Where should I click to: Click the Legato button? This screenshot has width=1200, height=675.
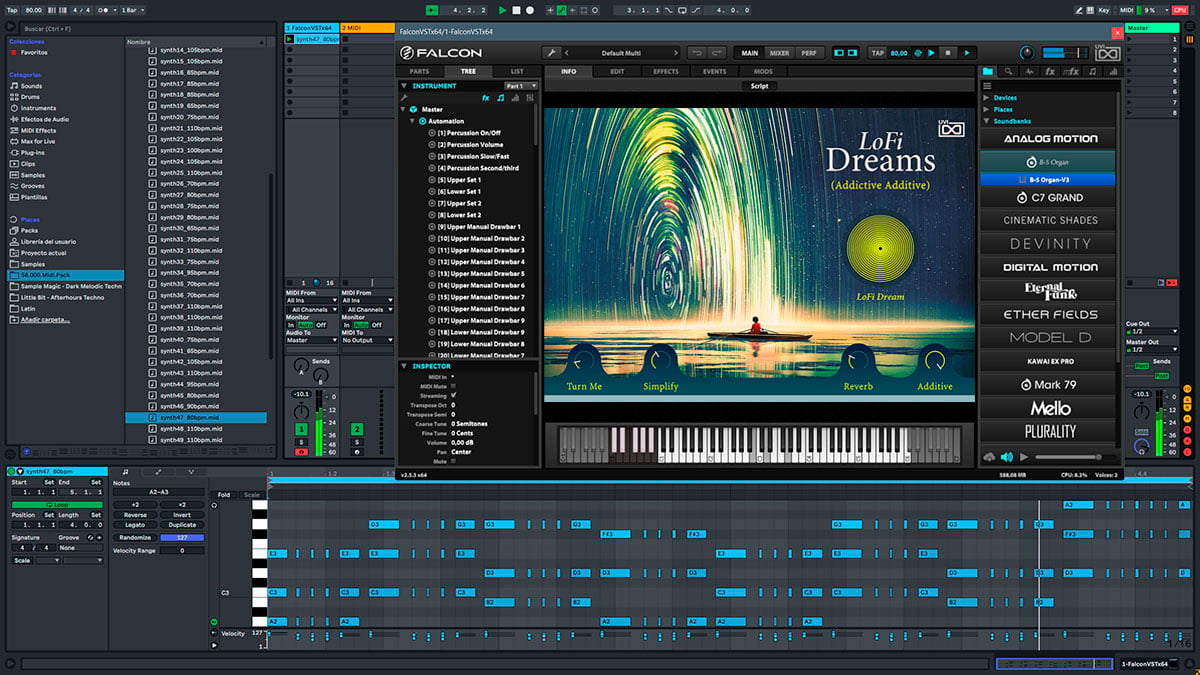(135, 525)
